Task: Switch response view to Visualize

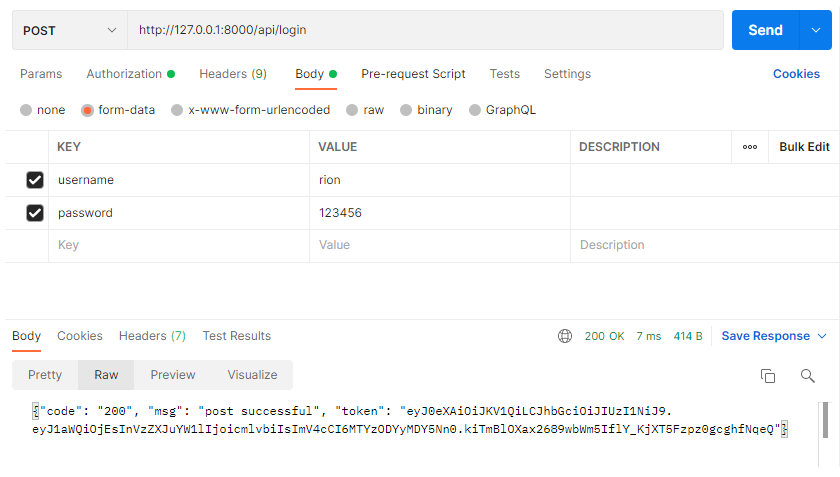Action: [252, 375]
